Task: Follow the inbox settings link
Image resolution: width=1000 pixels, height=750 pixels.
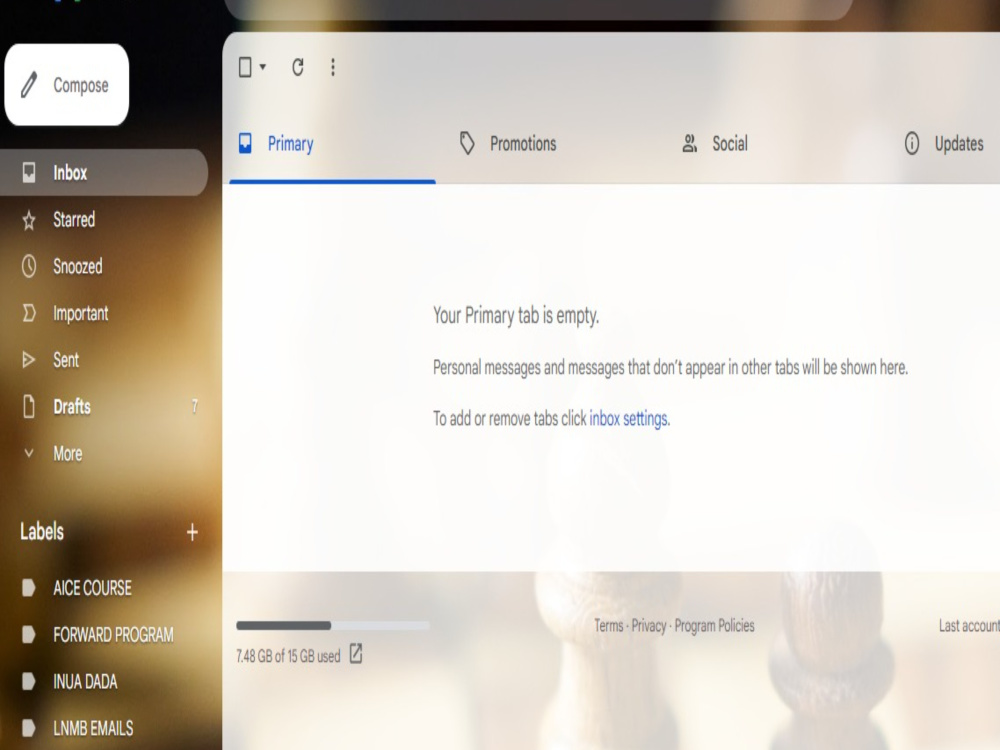Action: 629,419
